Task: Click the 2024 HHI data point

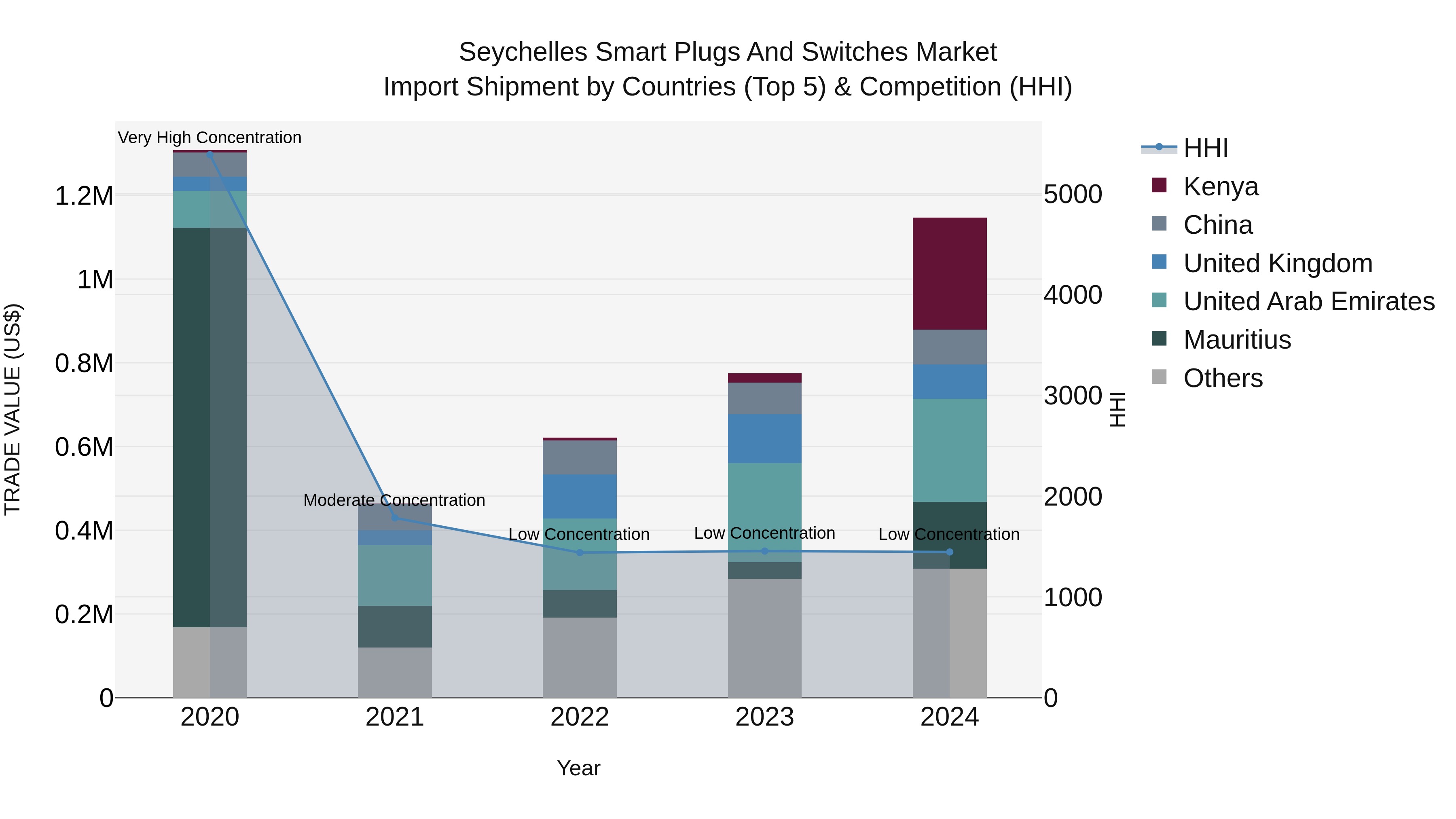Action: [950, 552]
